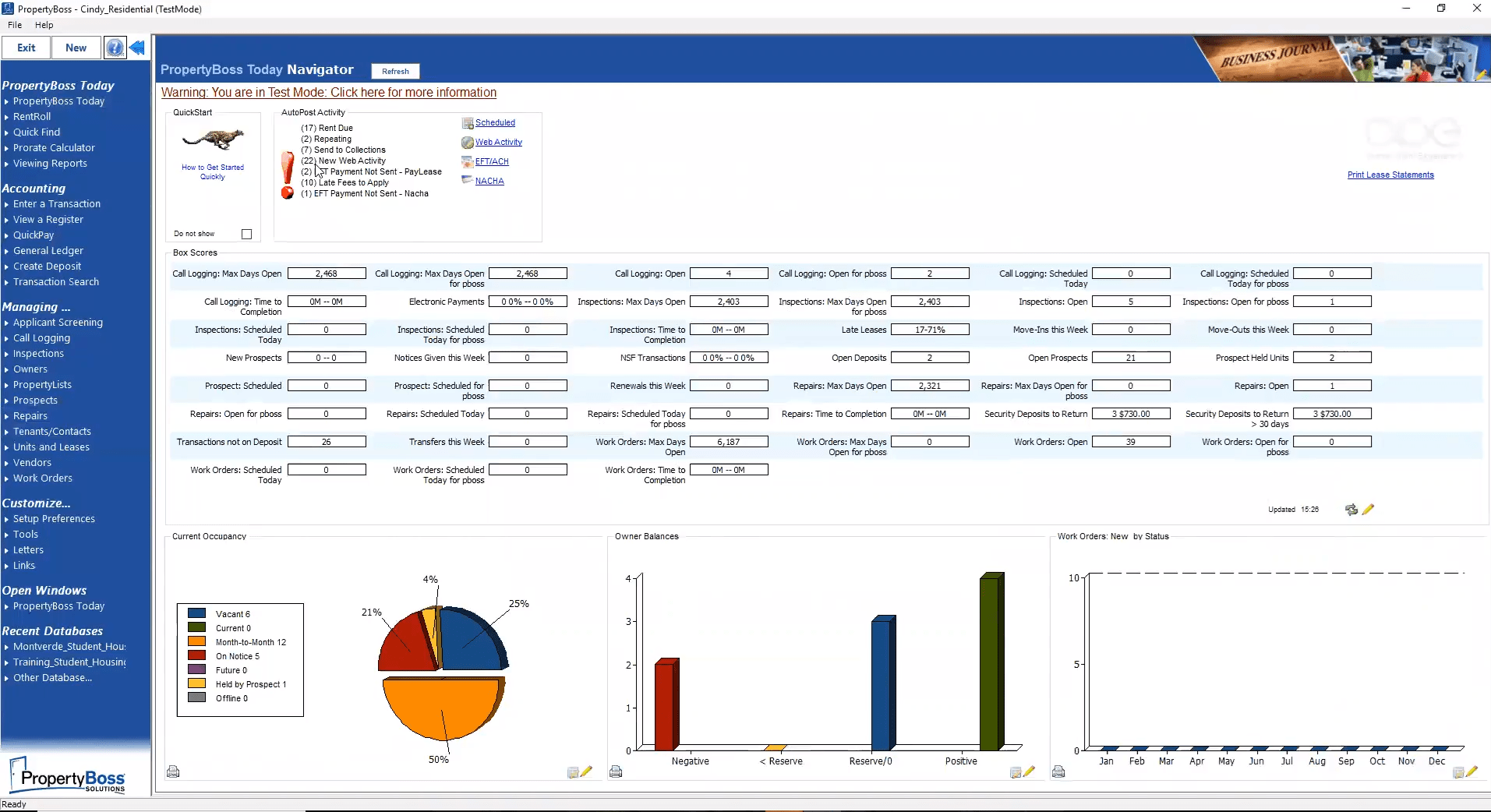Click the On Notice 5 red swatch
The width and height of the screenshot is (1491, 812).
pyautogui.click(x=196, y=655)
